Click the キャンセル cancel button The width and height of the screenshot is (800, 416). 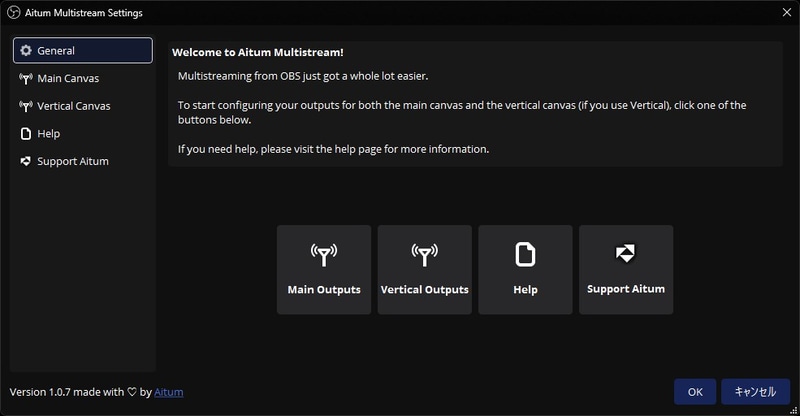[x=756, y=391]
